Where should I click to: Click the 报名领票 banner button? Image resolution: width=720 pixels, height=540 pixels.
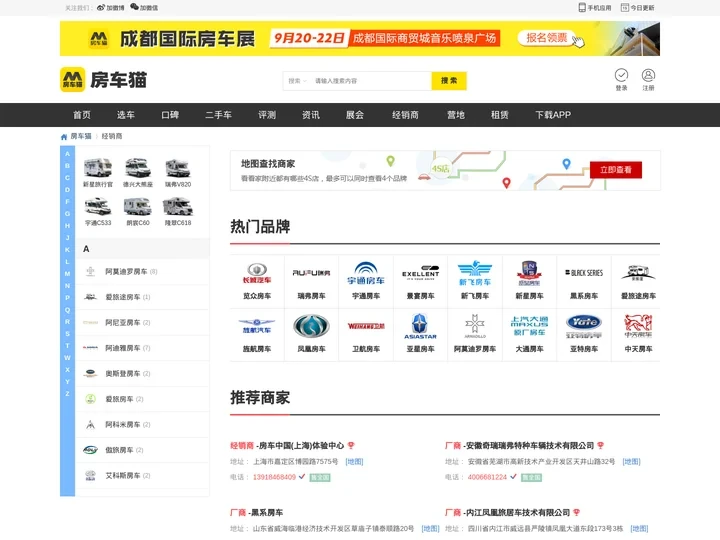tap(546, 38)
